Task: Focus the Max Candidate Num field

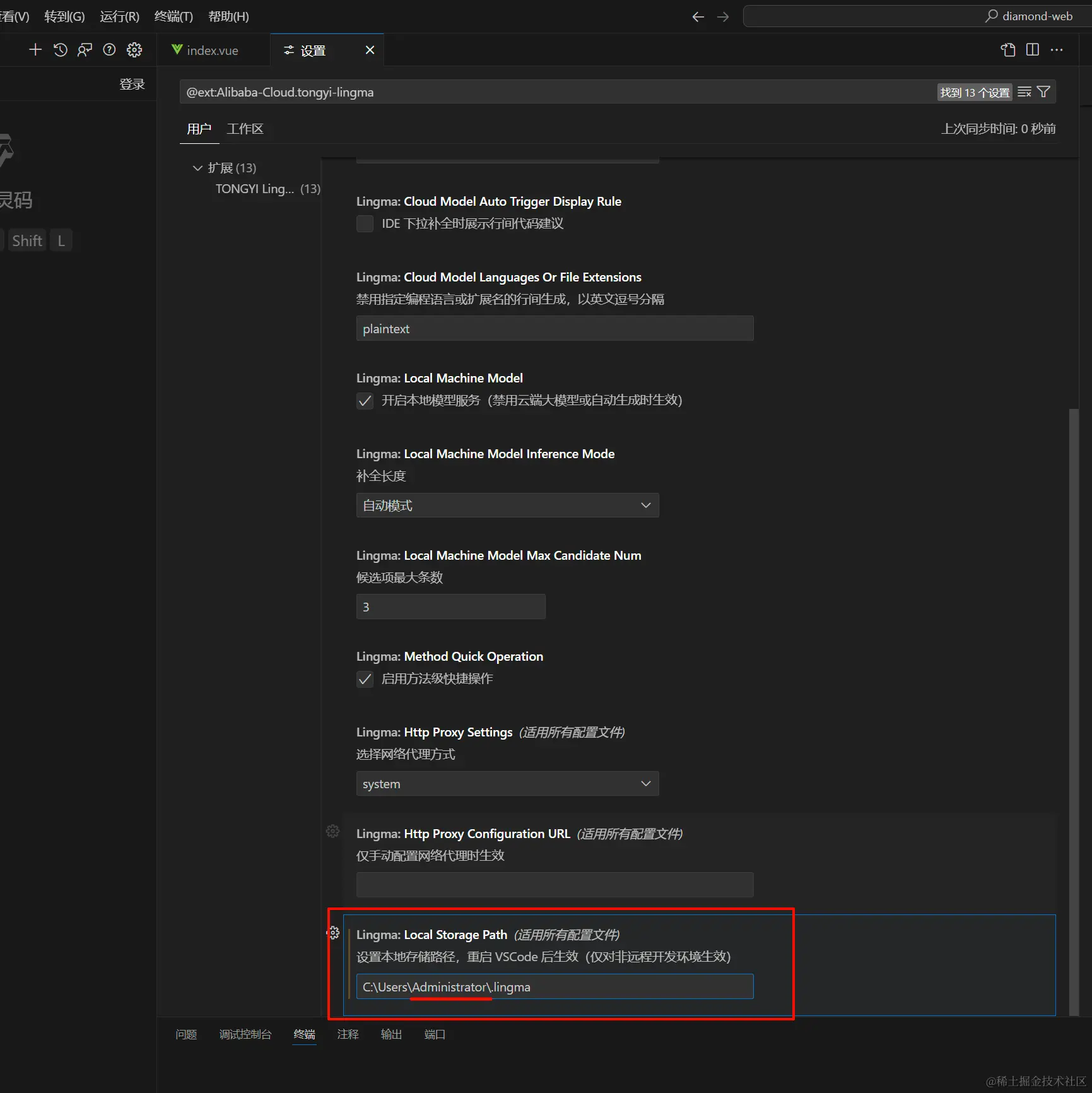Action: coord(451,607)
